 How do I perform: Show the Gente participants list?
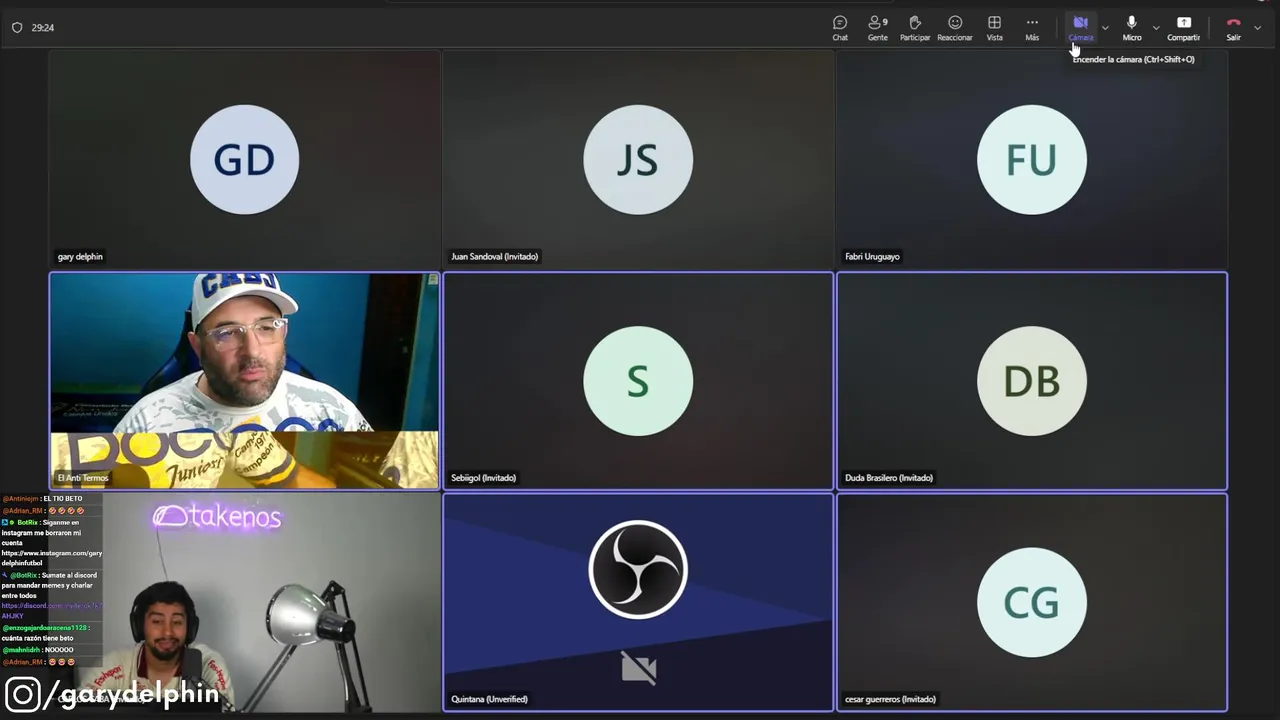click(x=878, y=28)
